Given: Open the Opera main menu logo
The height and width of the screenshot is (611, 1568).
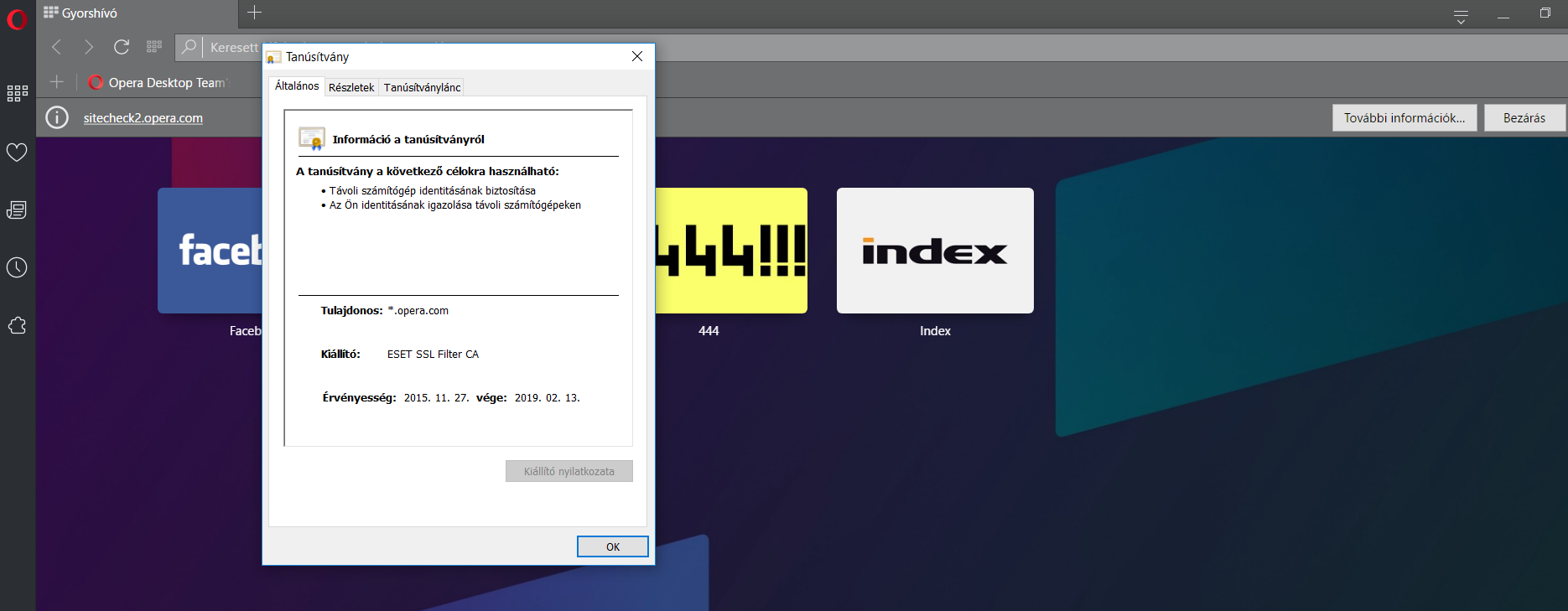Looking at the screenshot, I should [17, 18].
